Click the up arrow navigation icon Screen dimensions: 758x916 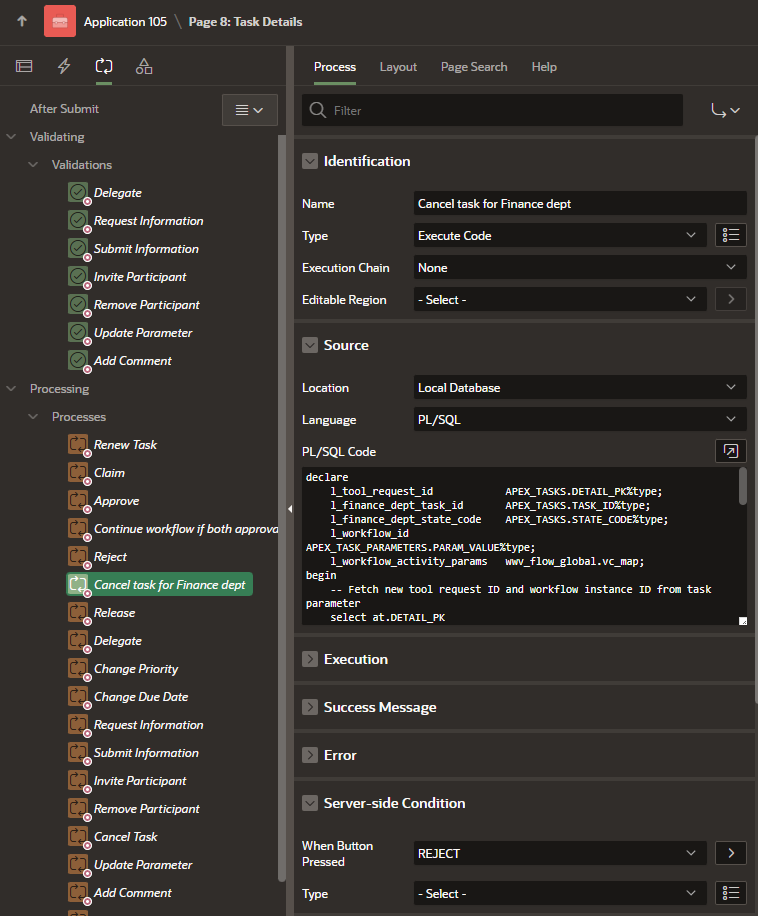pos(22,21)
